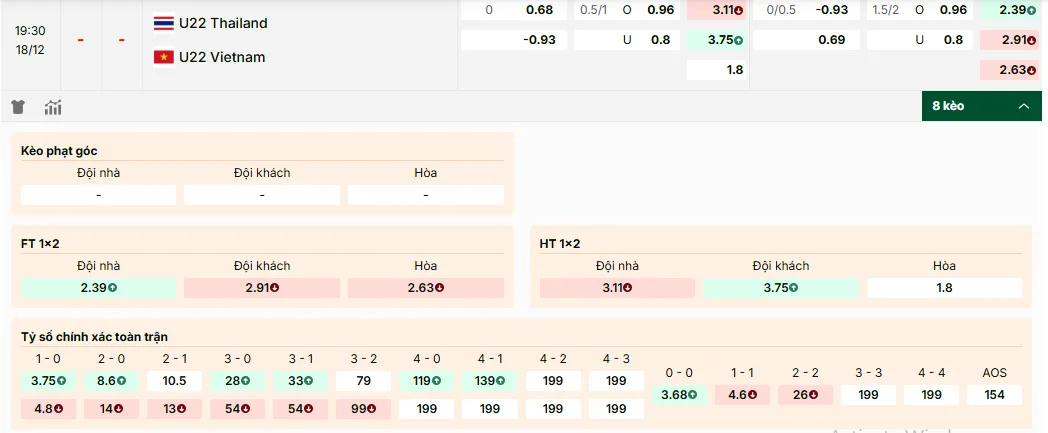This screenshot has height=433, width=1048.
Task: Collapse the 8 kèo panel chevron
Action: pyautogui.click(x=1023, y=106)
